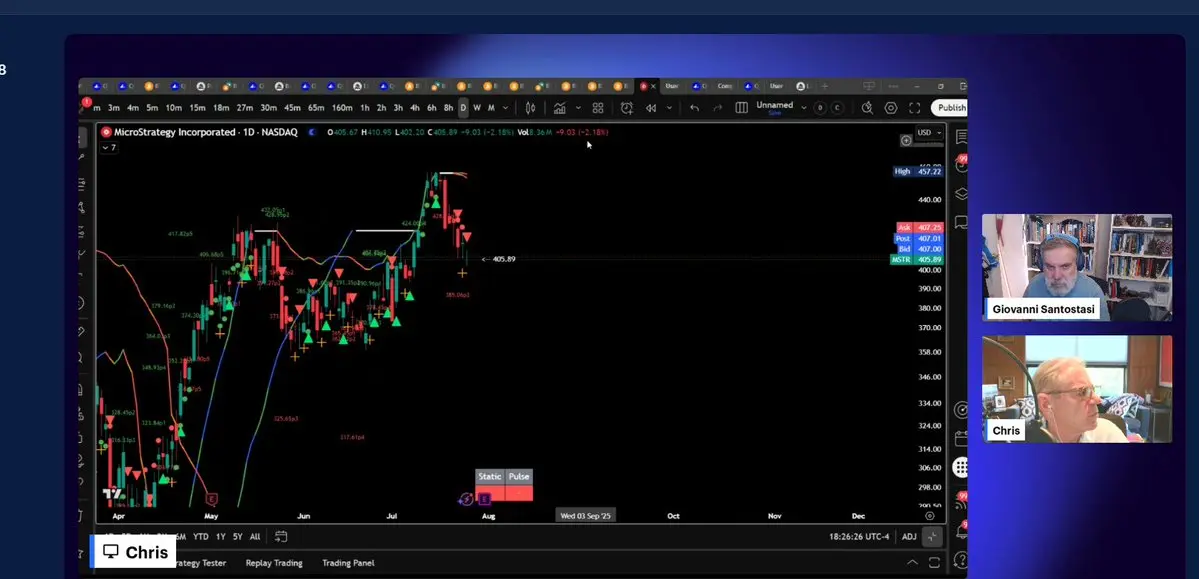Screen dimensions: 1199x579
Task: Expand the bottom panel chevron up
Action: point(911,563)
